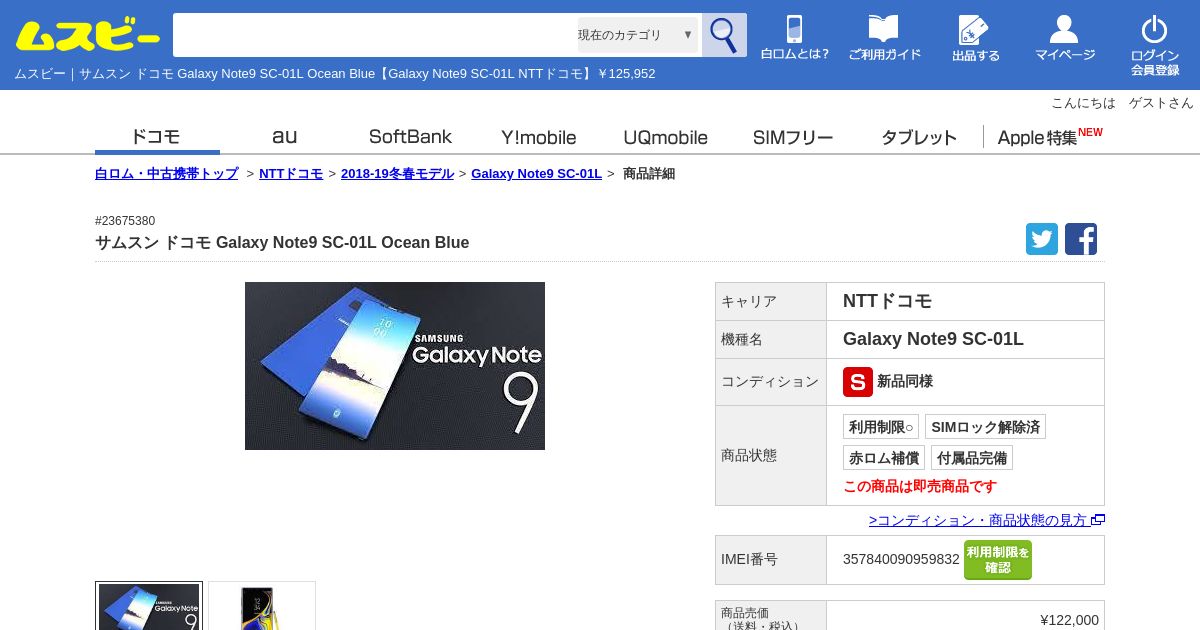Click 商品状態 label cell
1200x630 pixels.
[771, 455]
